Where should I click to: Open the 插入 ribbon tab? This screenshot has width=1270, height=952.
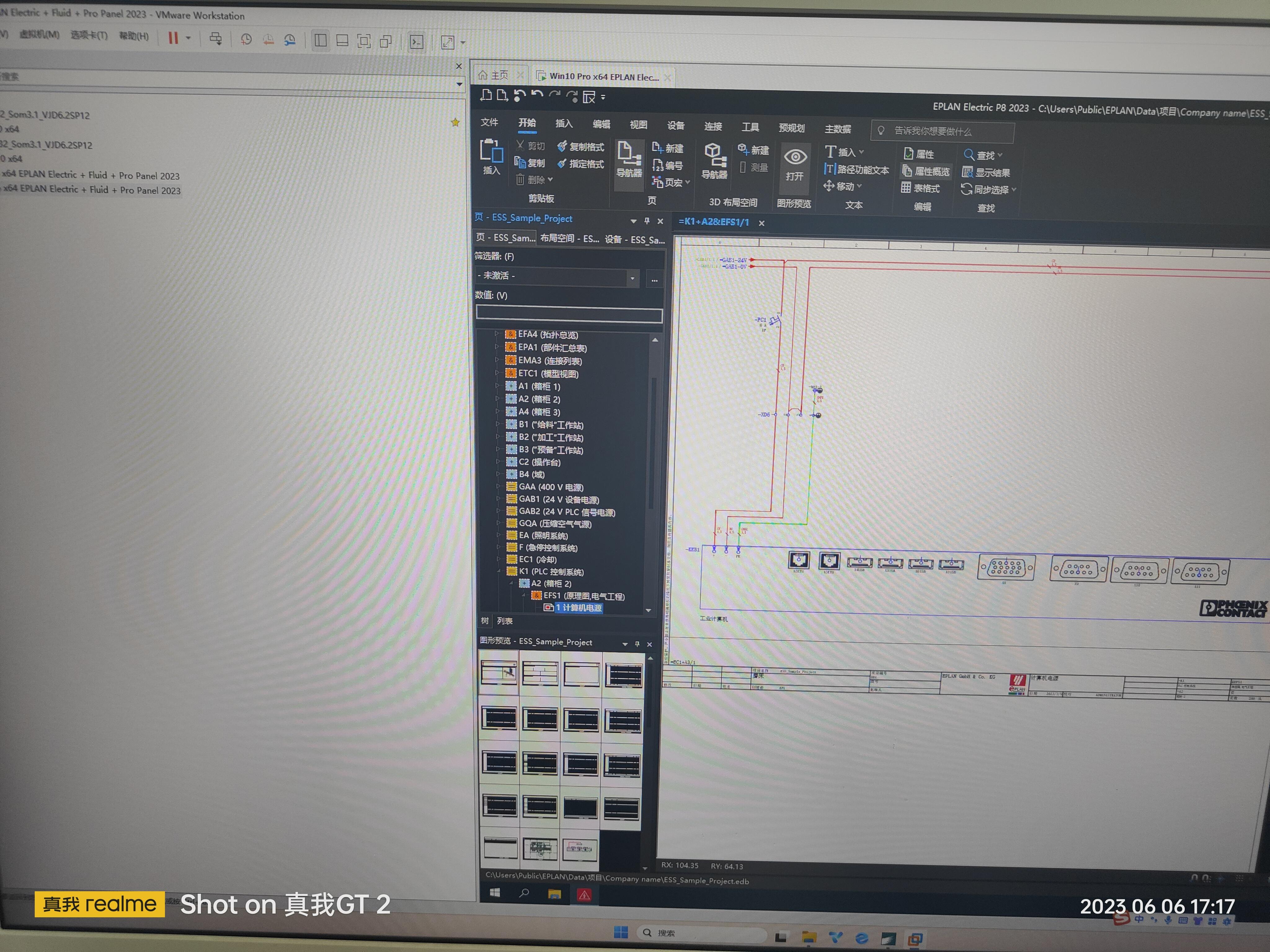pyautogui.click(x=564, y=123)
